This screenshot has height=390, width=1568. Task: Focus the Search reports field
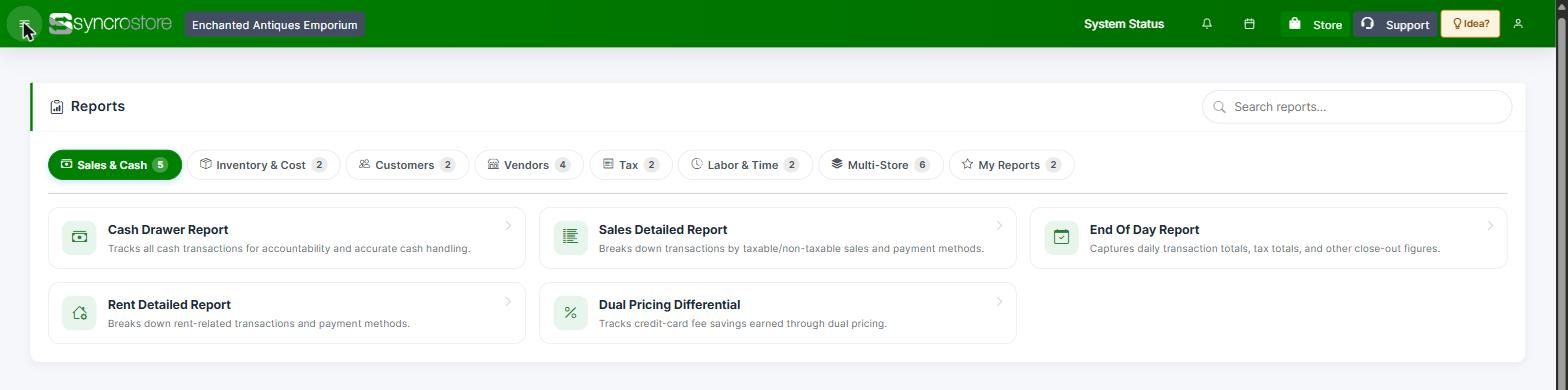coord(1357,107)
